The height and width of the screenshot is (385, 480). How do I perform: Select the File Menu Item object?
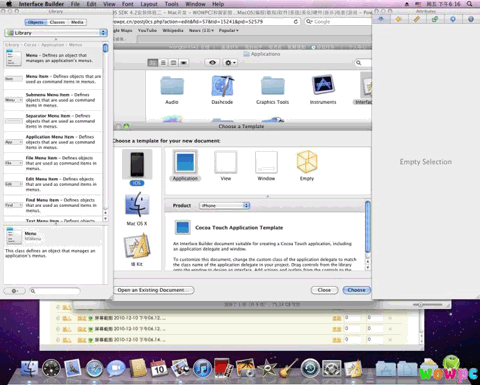[x=53, y=163]
